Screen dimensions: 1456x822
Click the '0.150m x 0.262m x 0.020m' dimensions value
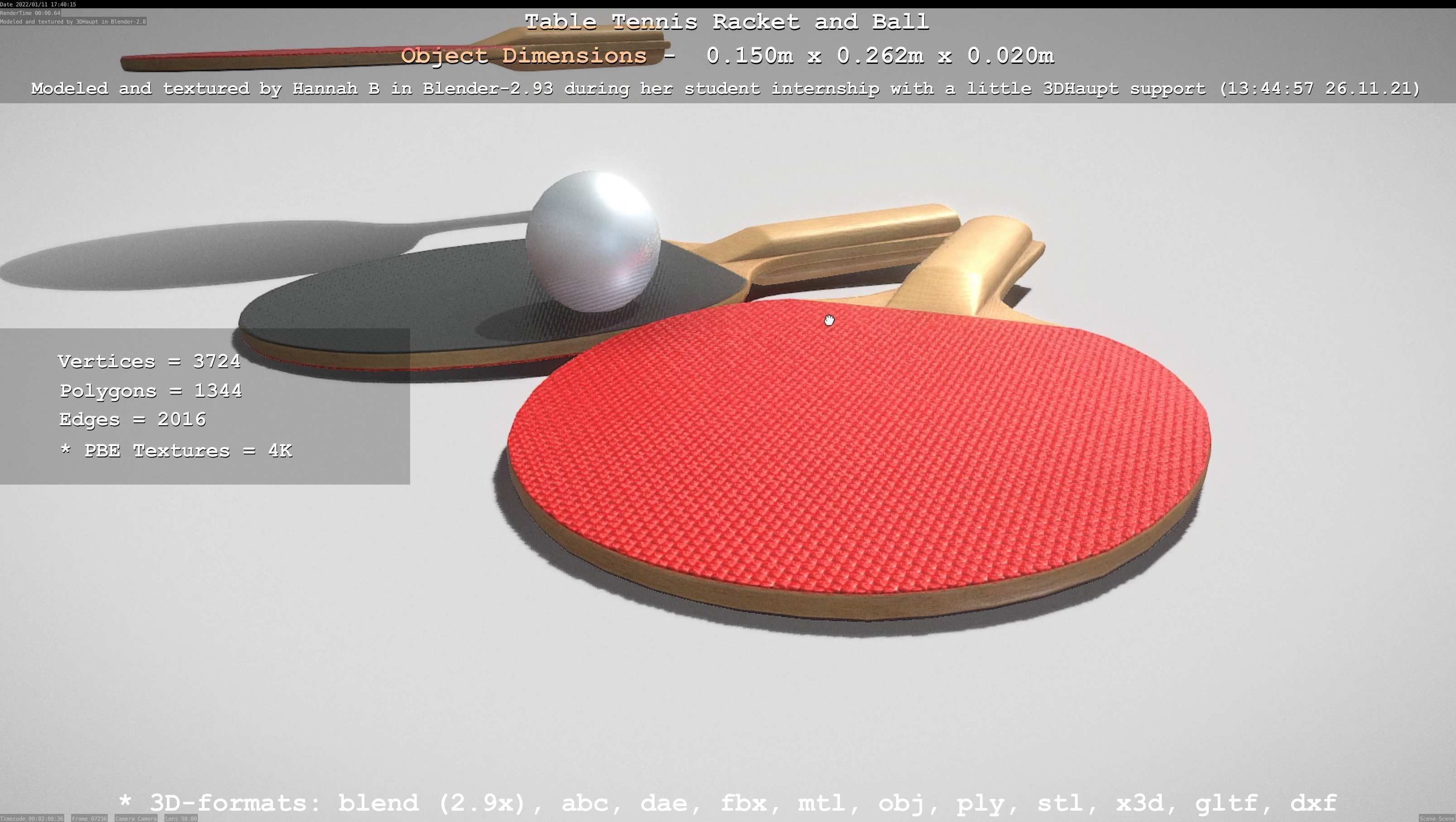[880, 55]
